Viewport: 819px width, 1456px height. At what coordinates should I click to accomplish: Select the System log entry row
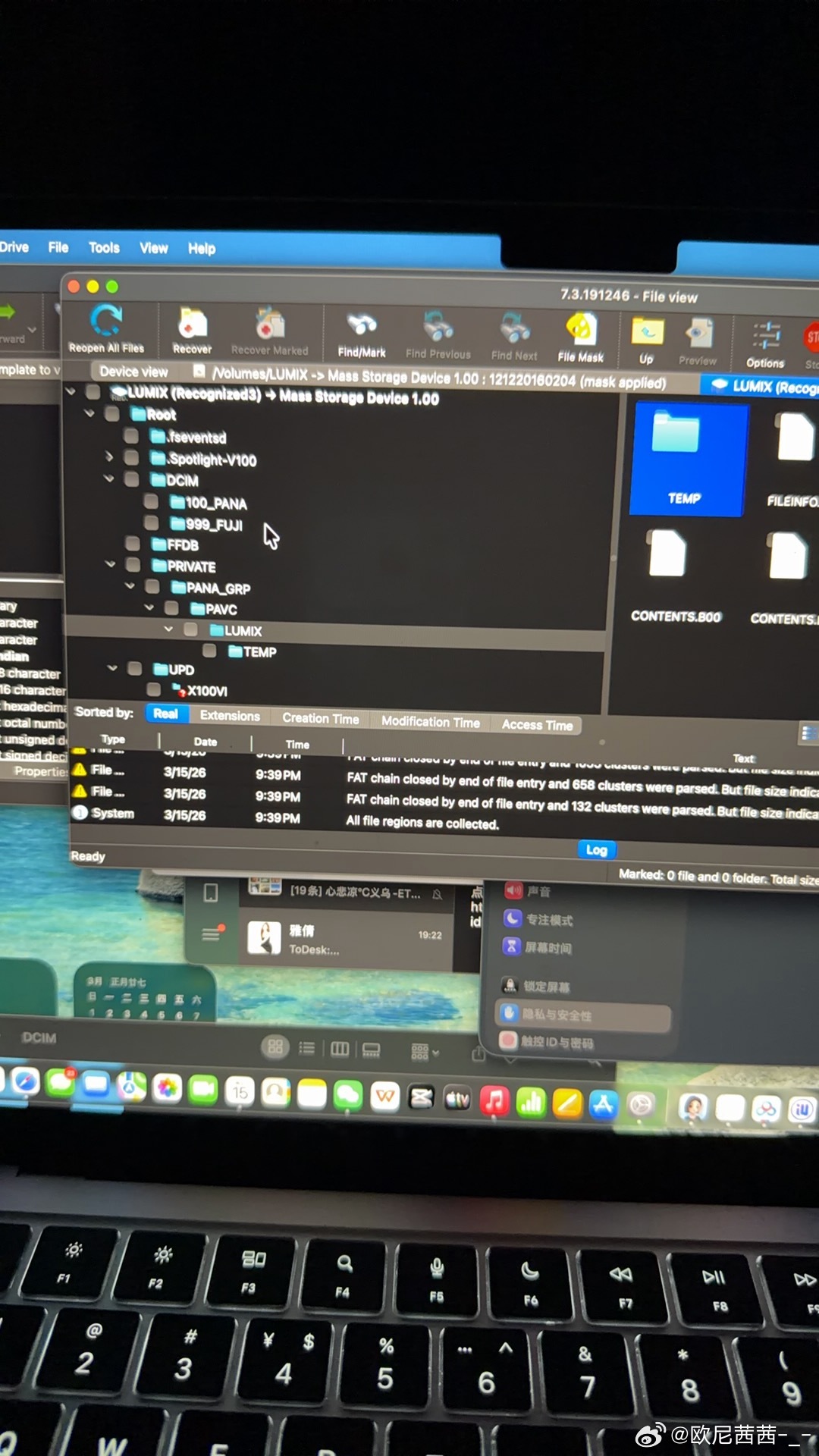pyautogui.click(x=444, y=817)
